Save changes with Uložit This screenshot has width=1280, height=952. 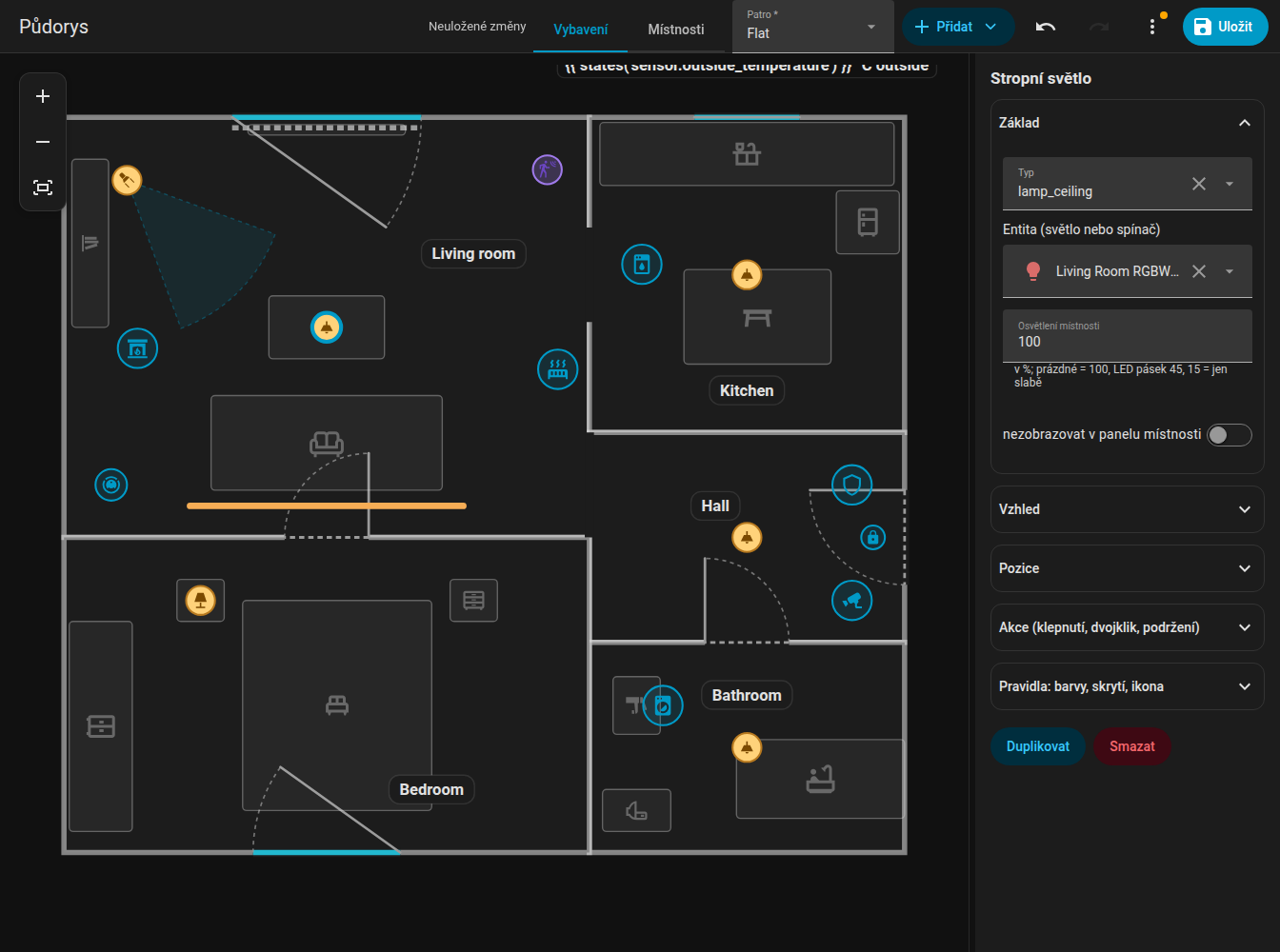pyautogui.click(x=1226, y=27)
